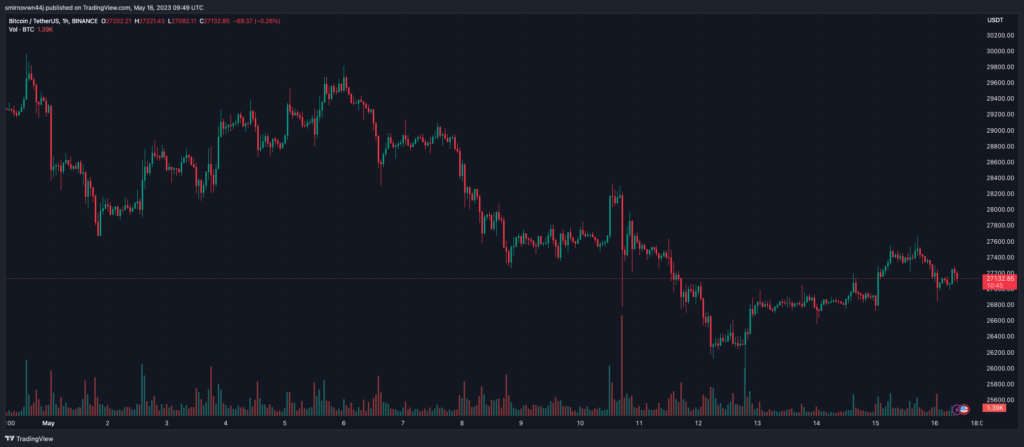Click the US flag economic event icon

pos(965,409)
